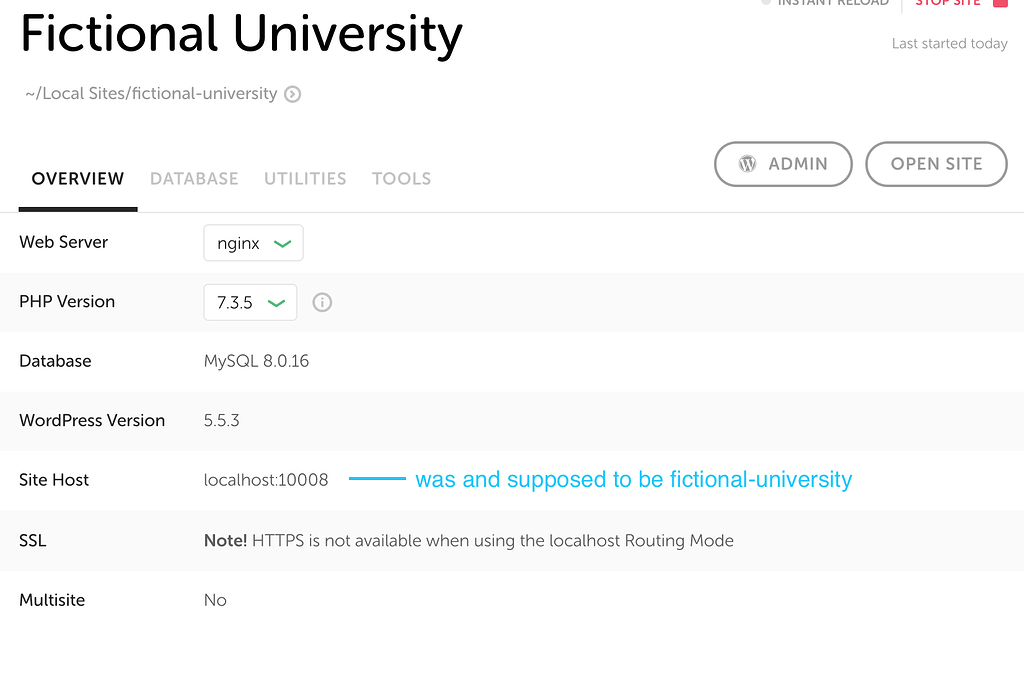Screen dimensions: 1024x700
Task: Click the SSL HTTPS note text
Action: click(468, 541)
